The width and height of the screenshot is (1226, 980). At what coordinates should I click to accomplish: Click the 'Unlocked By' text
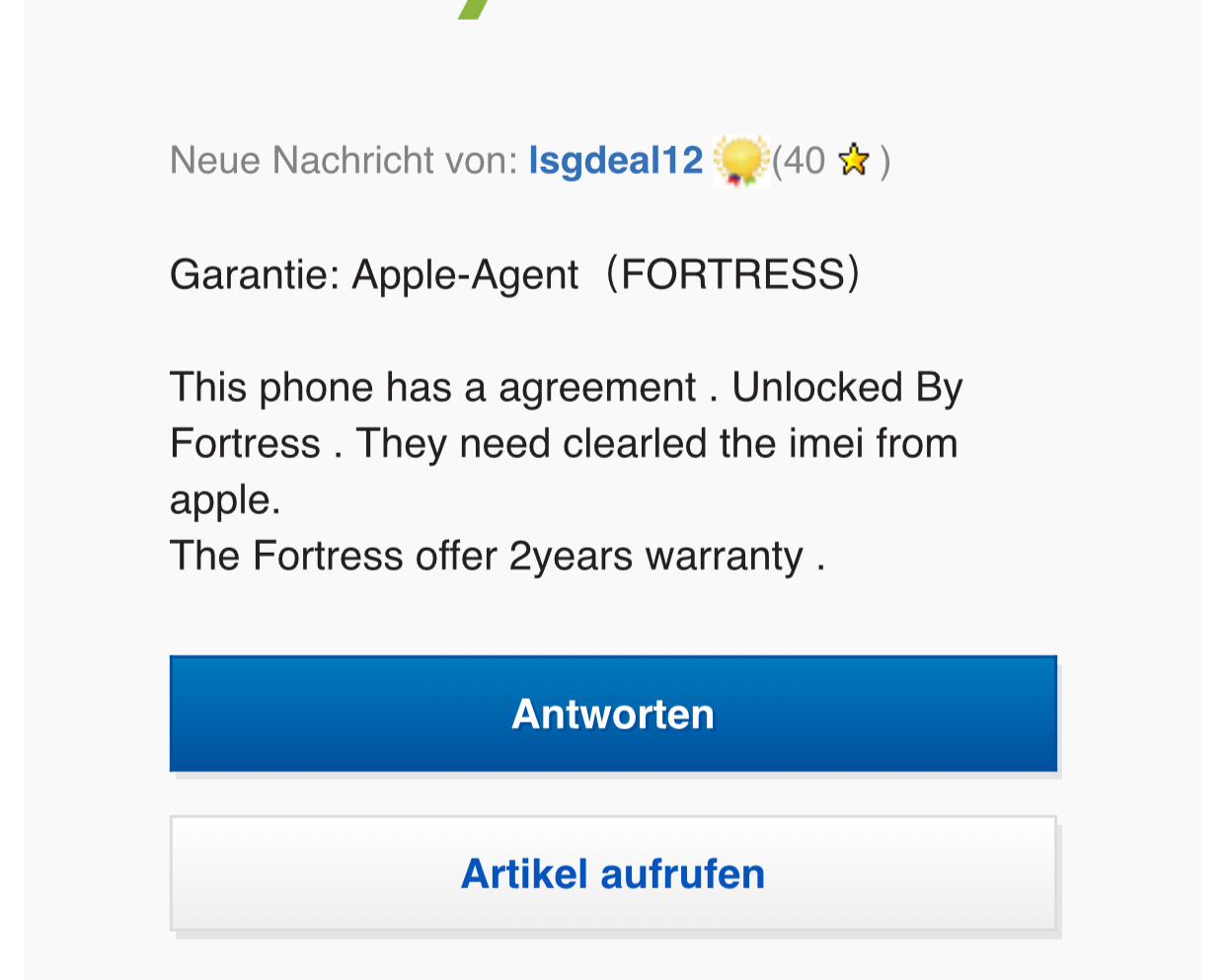(847, 388)
